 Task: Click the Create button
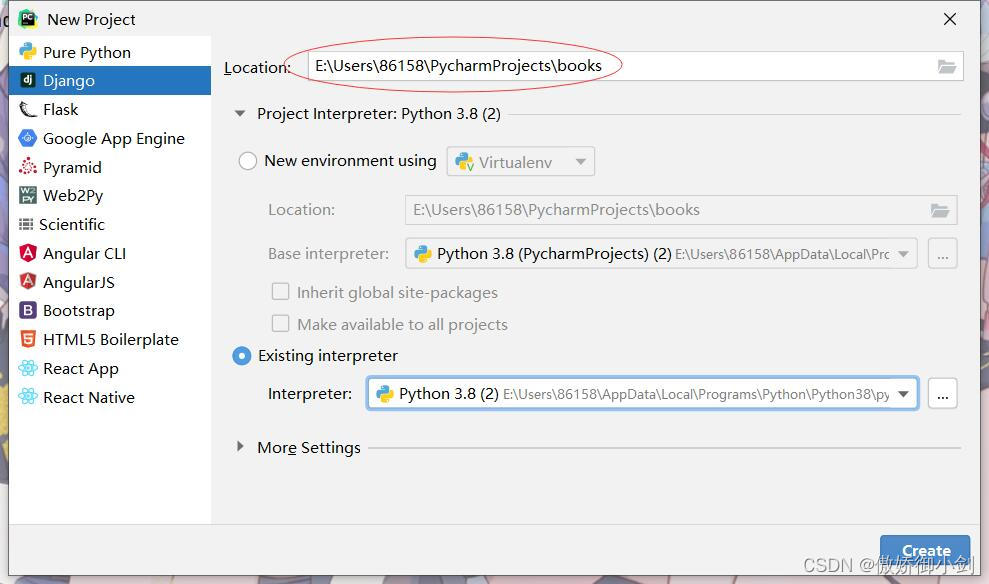point(925,551)
